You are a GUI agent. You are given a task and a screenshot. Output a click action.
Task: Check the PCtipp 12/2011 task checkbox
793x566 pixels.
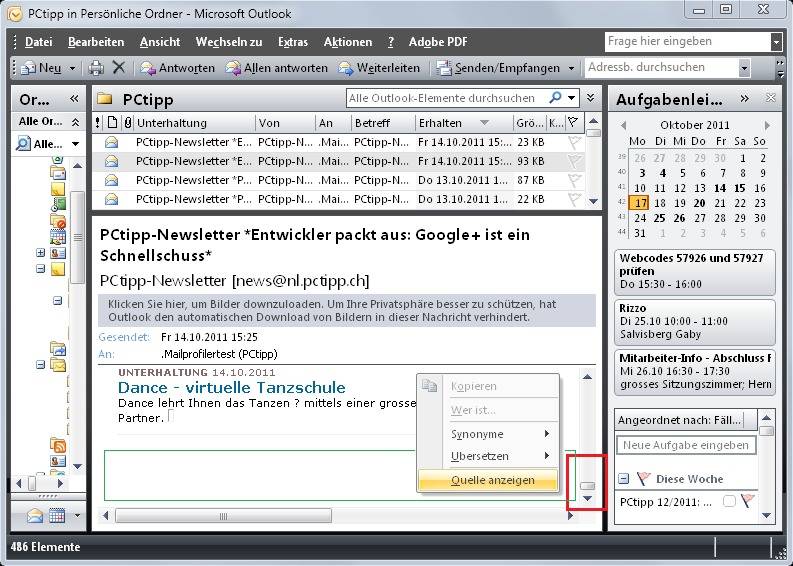tap(729, 502)
